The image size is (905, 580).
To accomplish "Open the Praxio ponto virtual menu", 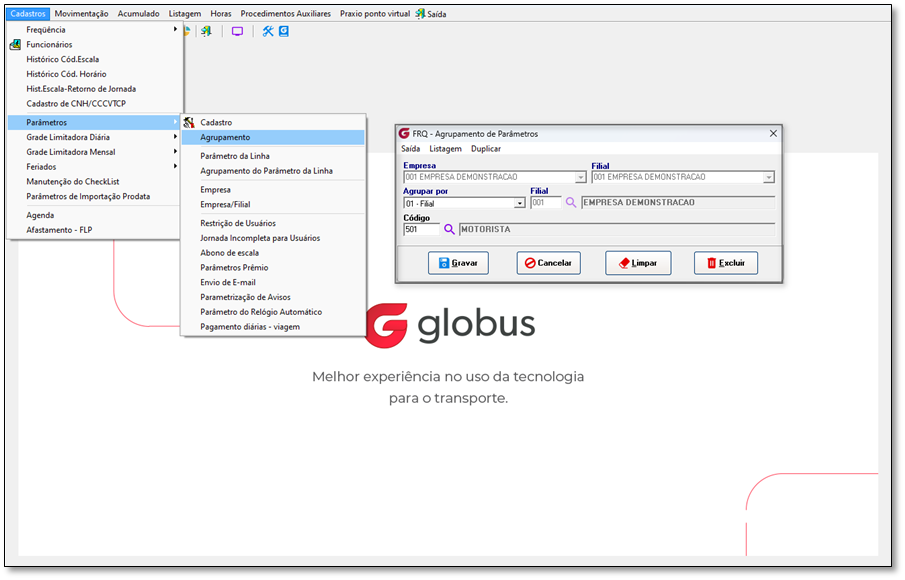I will pyautogui.click(x=375, y=13).
